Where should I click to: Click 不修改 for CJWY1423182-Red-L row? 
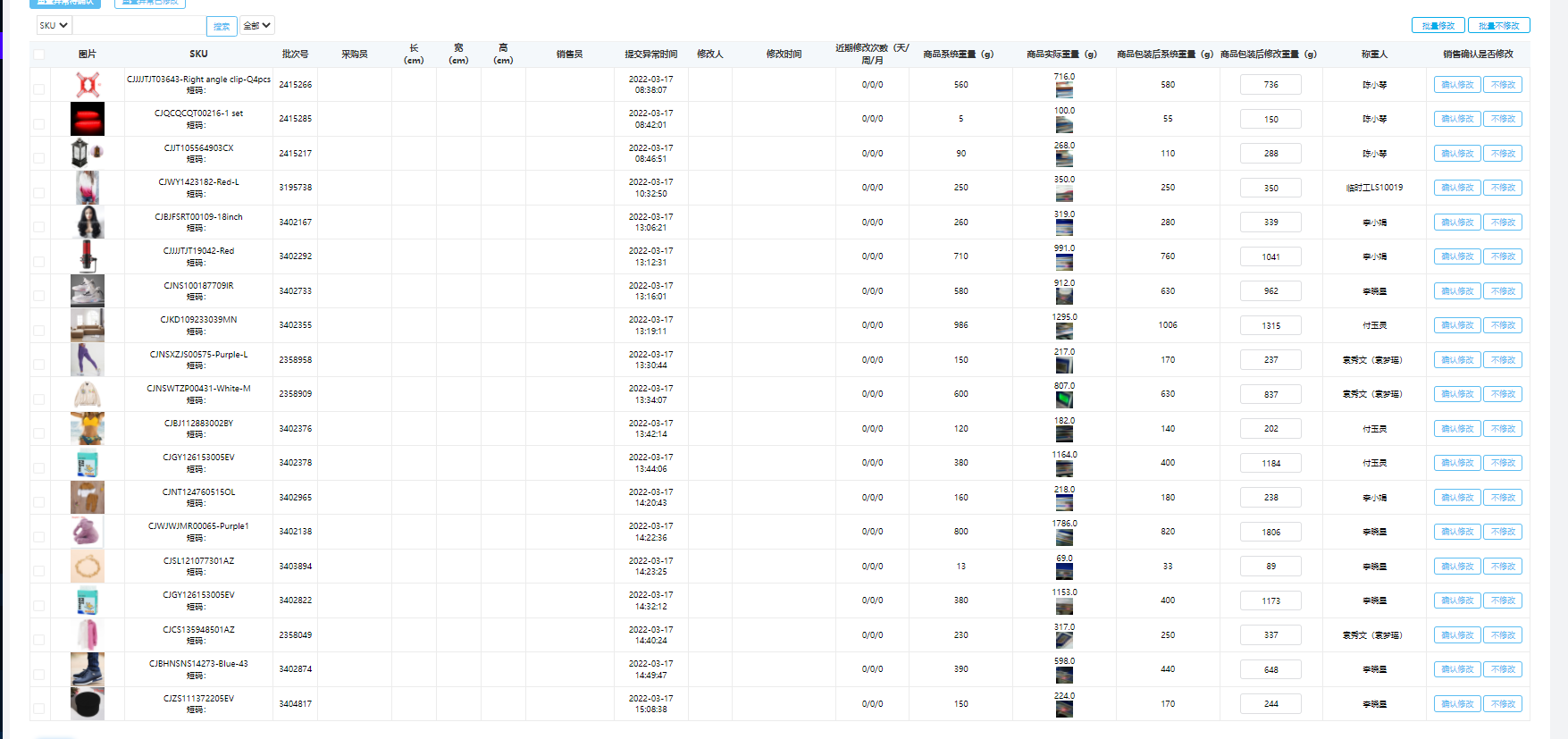tap(1503, 188)
